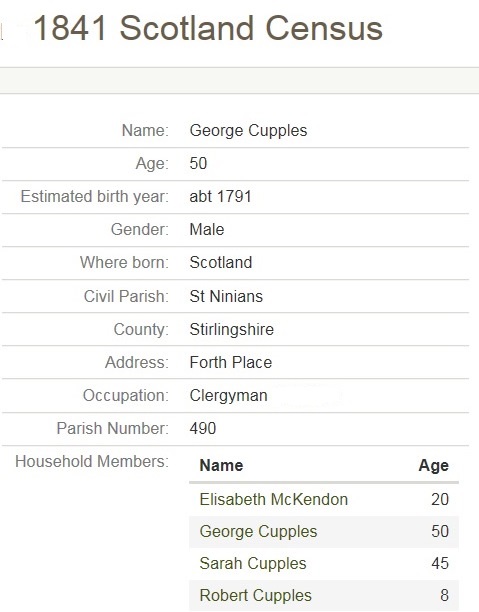
Task: Click the where born value Scotland
Action: pyautogui.click(x=221, y=262)
